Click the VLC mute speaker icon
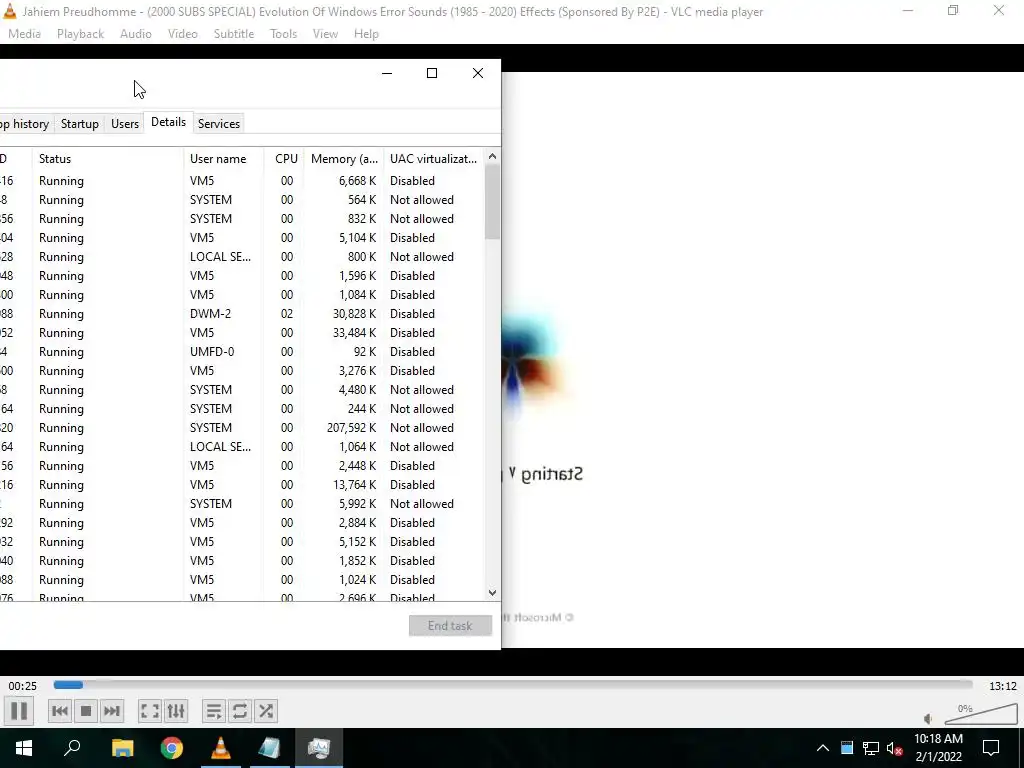The height and width of the screenshot is (768, 1024). (x=928, y=718)
